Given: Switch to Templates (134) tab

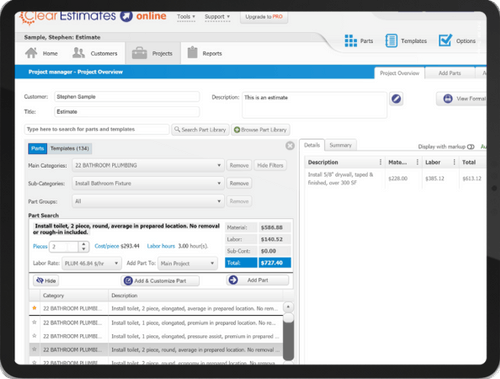Looking at the screenshot, I should tap(70, 148).
